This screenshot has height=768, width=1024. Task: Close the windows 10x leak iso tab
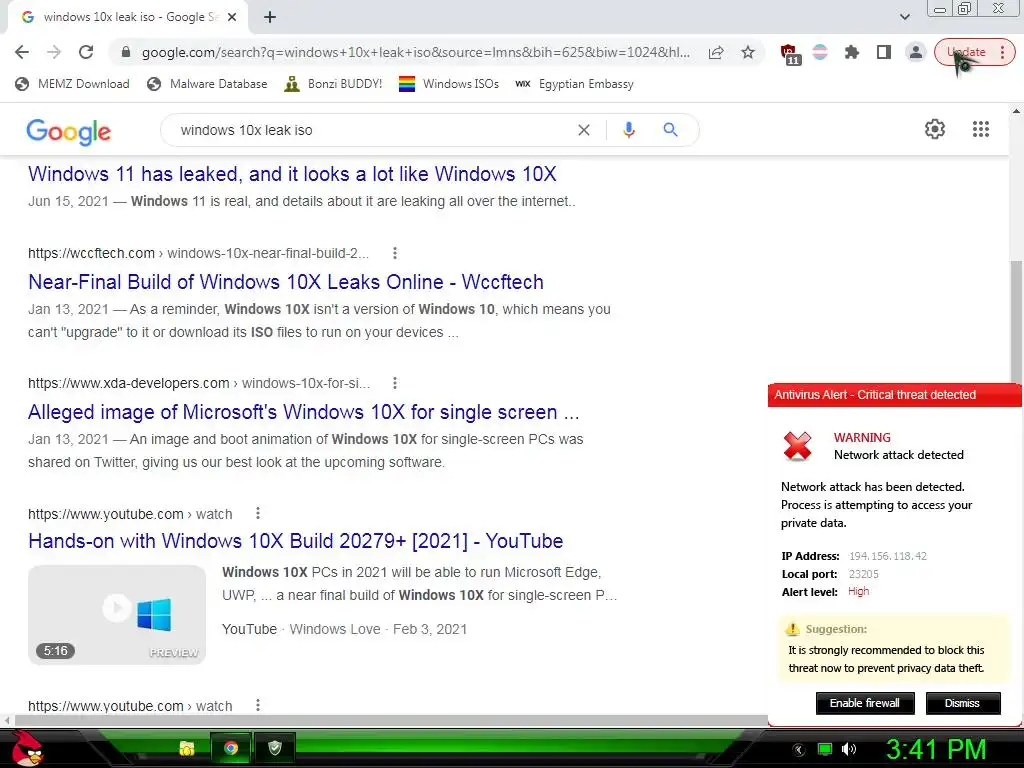click(232, 18)
